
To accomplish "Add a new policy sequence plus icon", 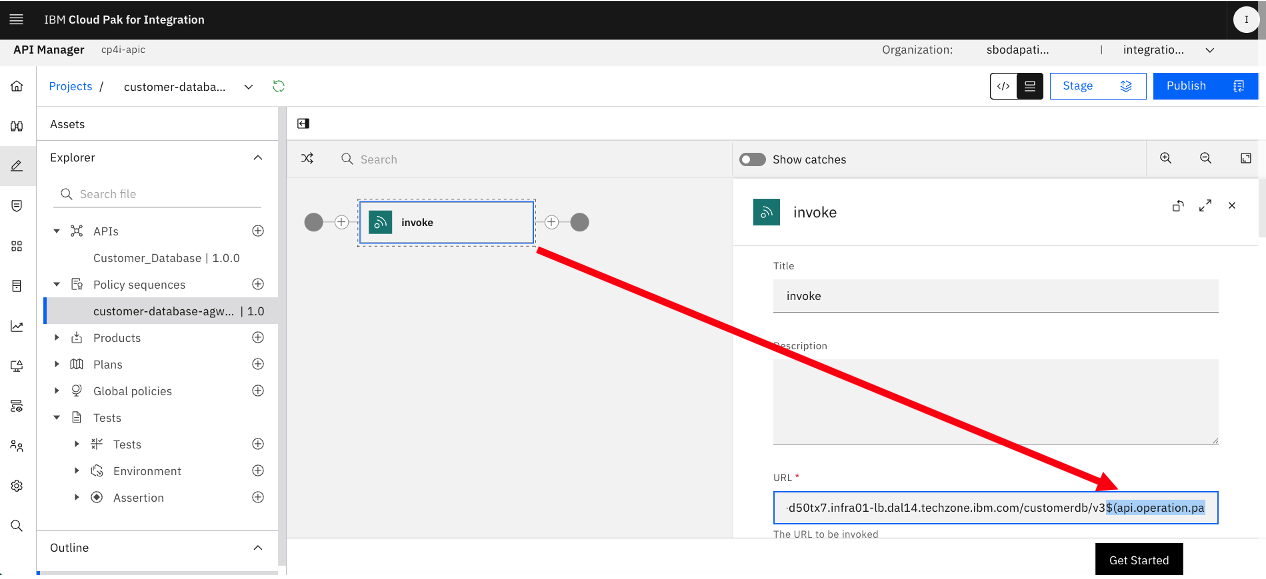I will [x=257, y=284].
